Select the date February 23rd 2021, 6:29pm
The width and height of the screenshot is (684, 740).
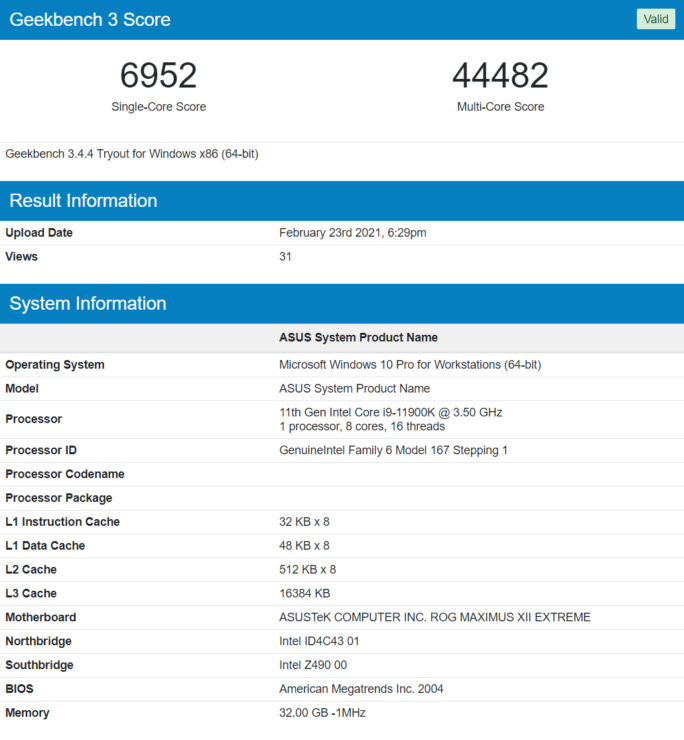coord(353,233)
